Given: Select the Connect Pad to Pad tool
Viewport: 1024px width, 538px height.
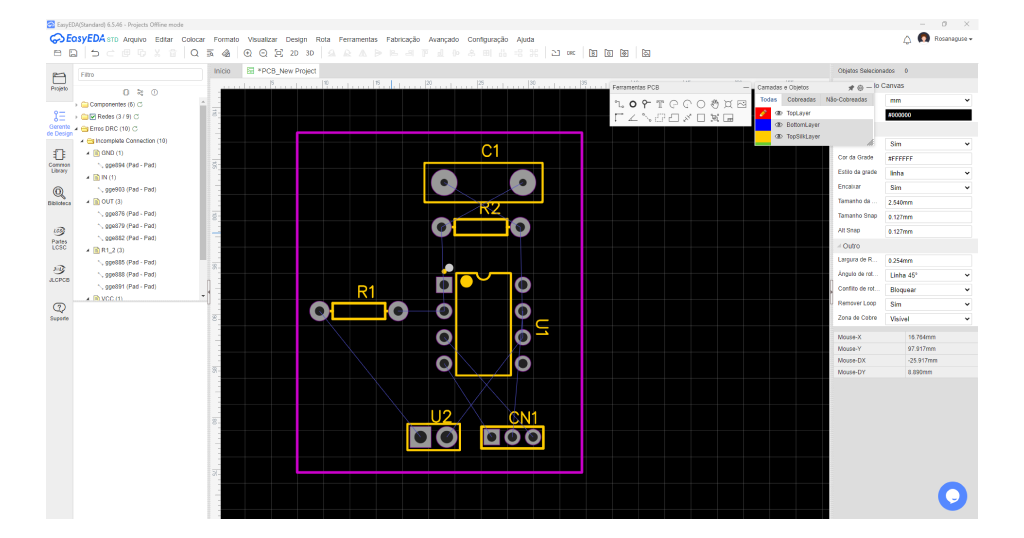Looking at the screenshot, I should [646, 118].
